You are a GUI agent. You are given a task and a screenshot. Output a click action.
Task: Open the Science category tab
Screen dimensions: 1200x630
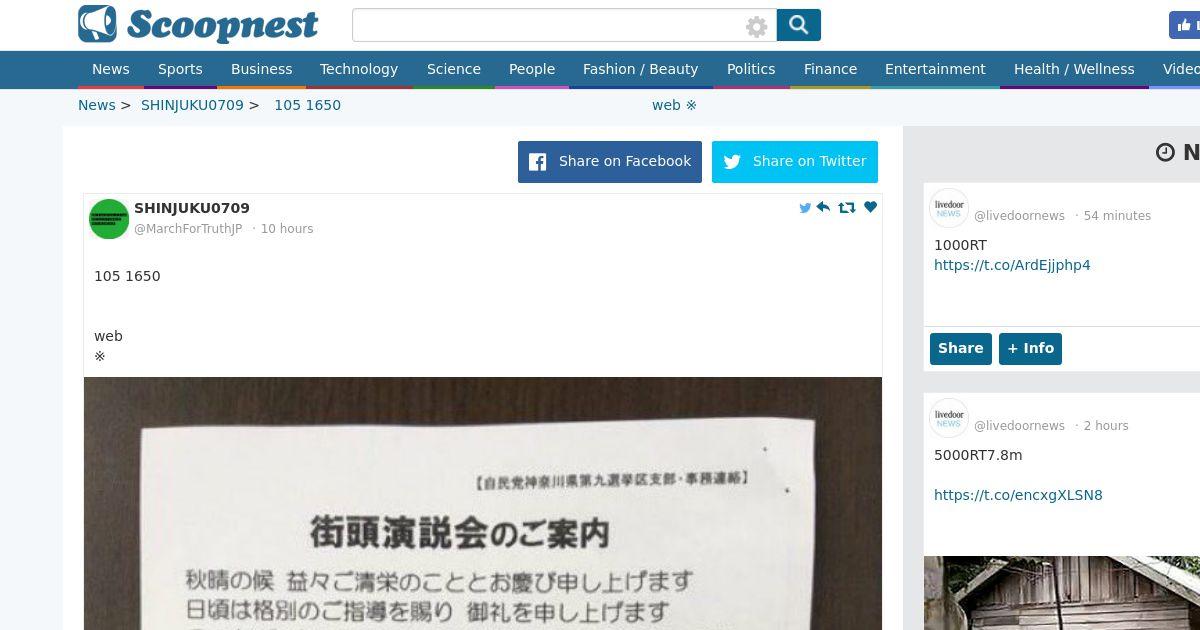[454, 69]
